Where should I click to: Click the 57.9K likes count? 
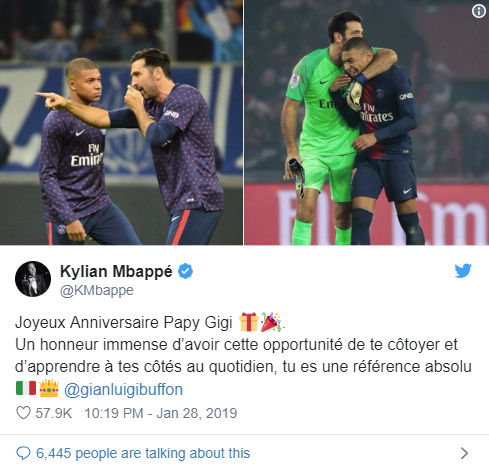[x=54, y=413]
